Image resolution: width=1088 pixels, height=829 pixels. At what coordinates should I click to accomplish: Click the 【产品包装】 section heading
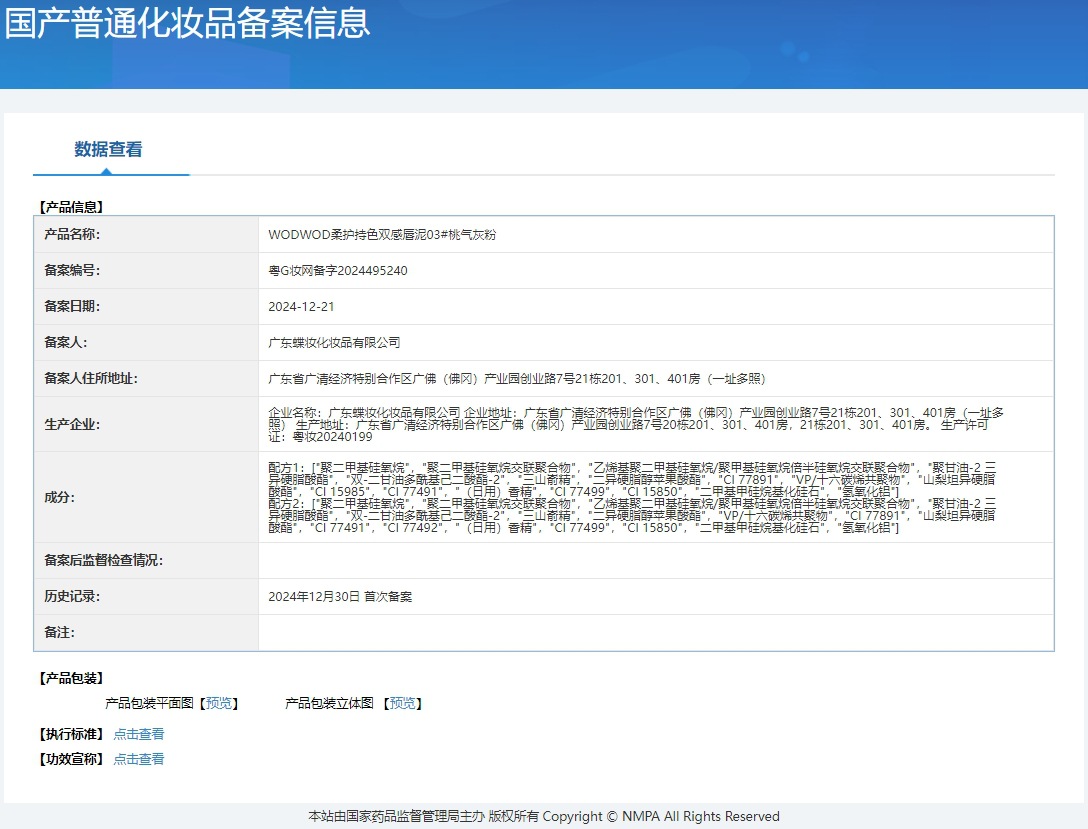tap(71, 678)
